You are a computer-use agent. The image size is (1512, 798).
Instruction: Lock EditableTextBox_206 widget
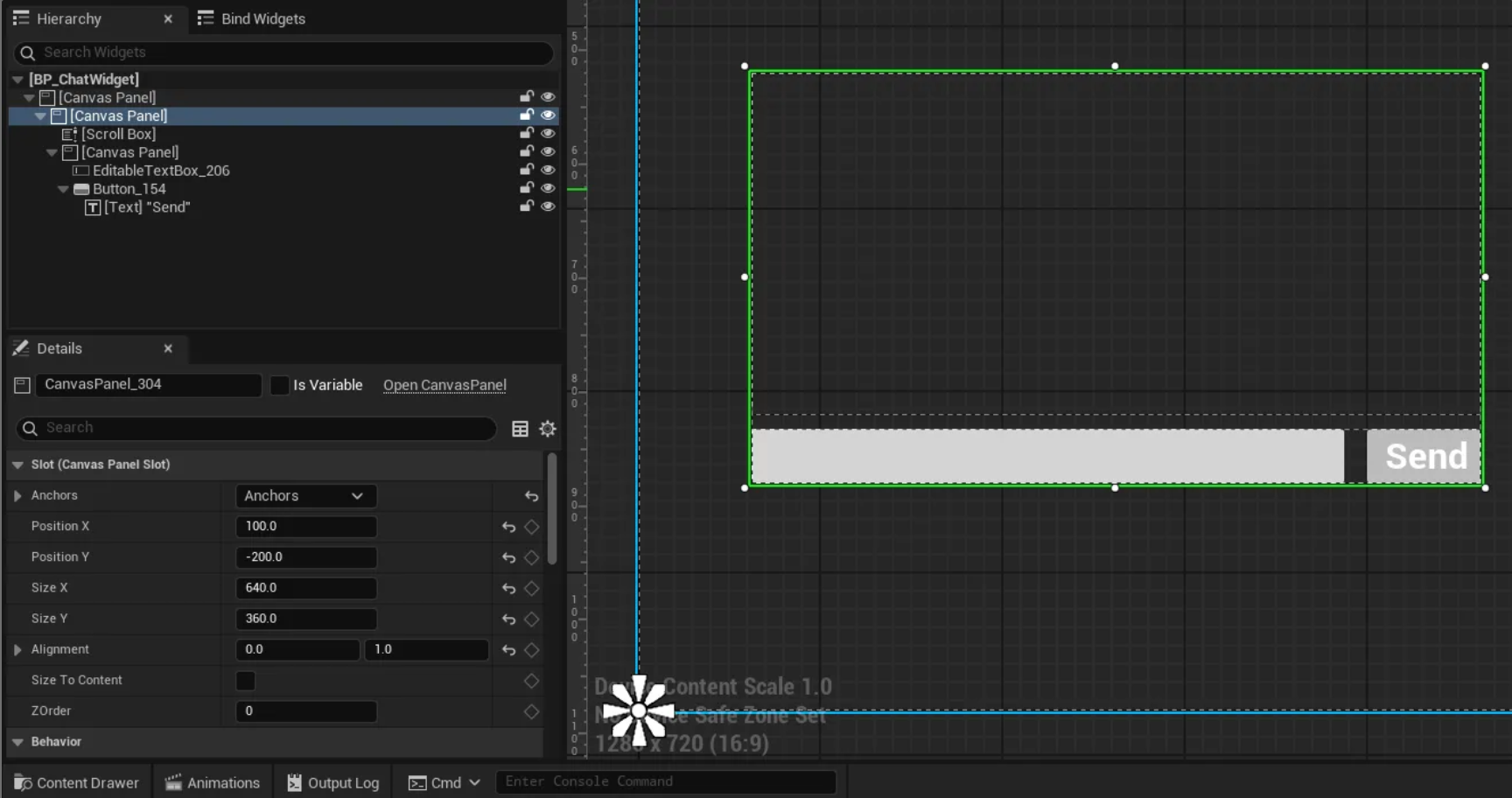point(526,170)
